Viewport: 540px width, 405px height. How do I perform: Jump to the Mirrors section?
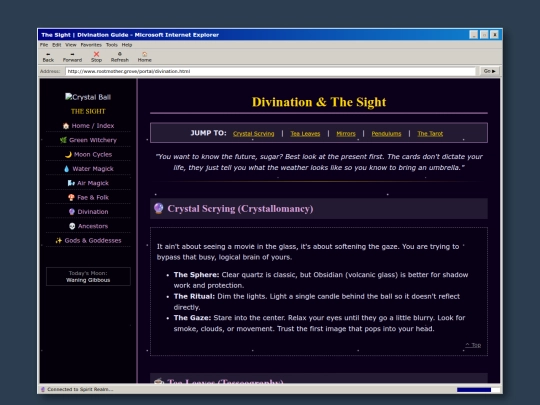tap(346, 134)
